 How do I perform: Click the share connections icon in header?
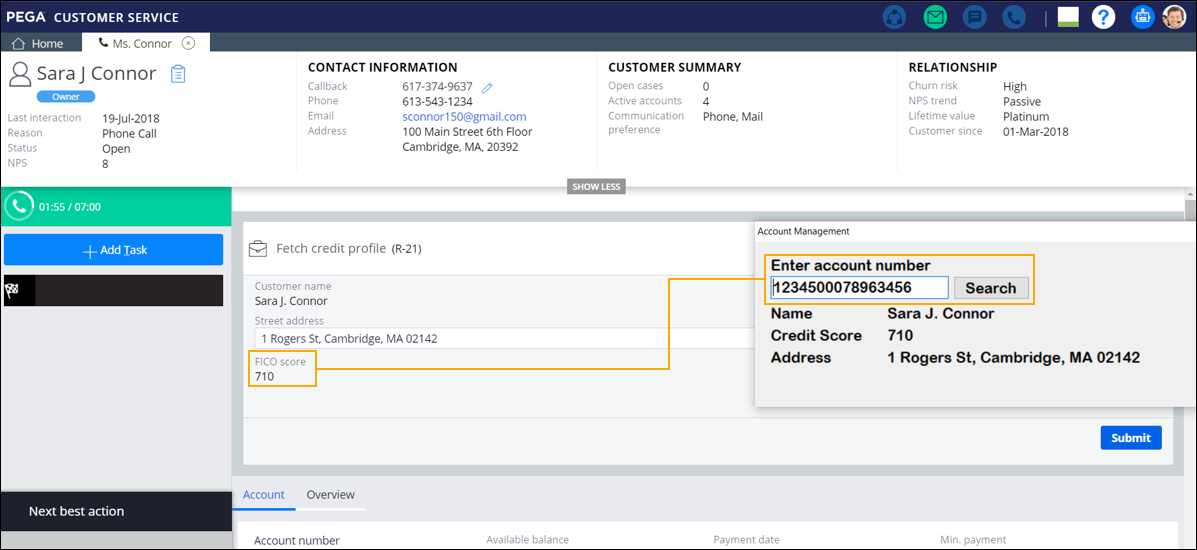click(896, 17)
